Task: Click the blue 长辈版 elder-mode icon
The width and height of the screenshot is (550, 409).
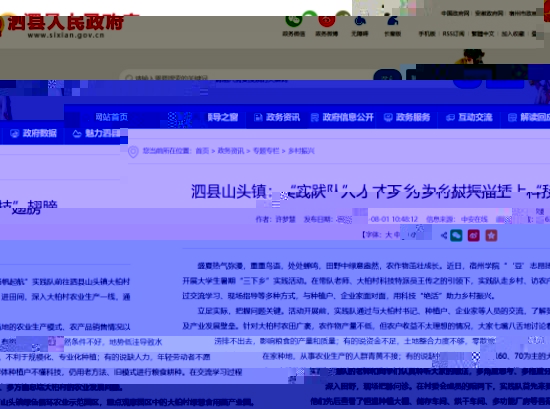Action: pos(393,21)
